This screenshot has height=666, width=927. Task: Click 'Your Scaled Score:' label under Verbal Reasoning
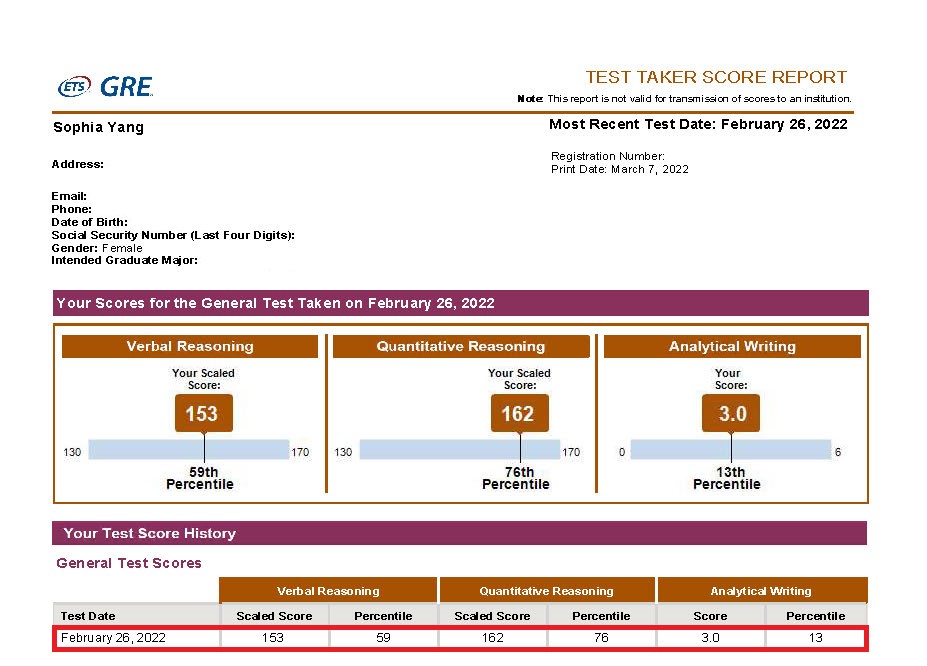pyautogui.click(x=203, y=379)
